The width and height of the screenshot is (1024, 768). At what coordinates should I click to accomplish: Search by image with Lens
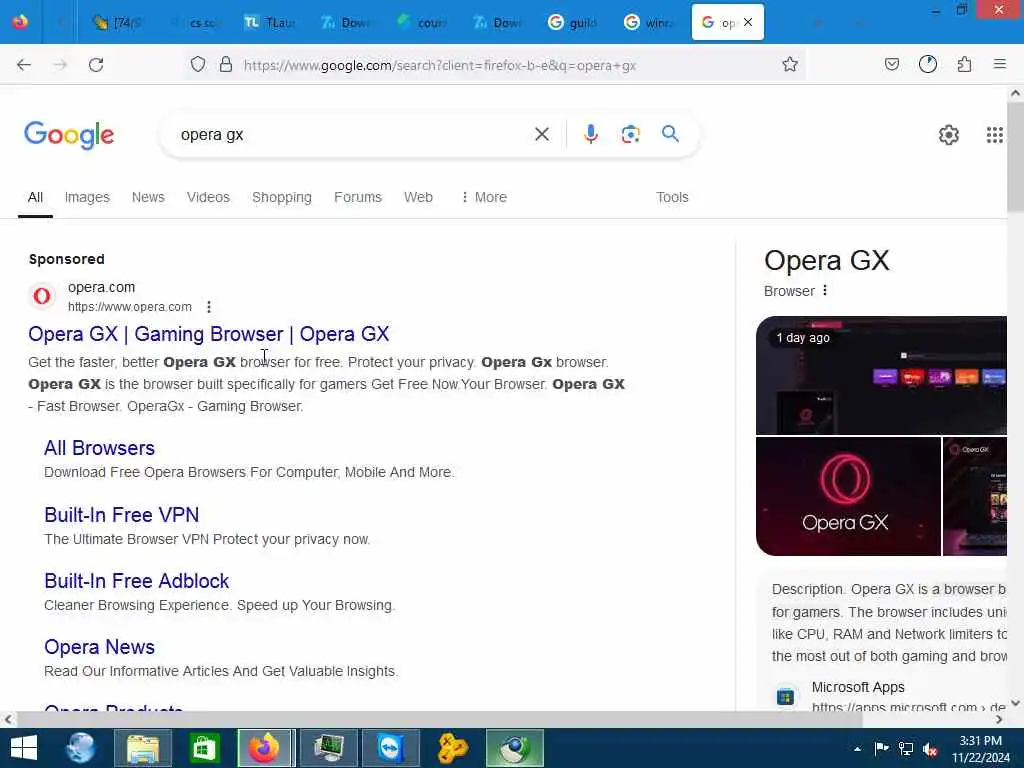point(630,135)
